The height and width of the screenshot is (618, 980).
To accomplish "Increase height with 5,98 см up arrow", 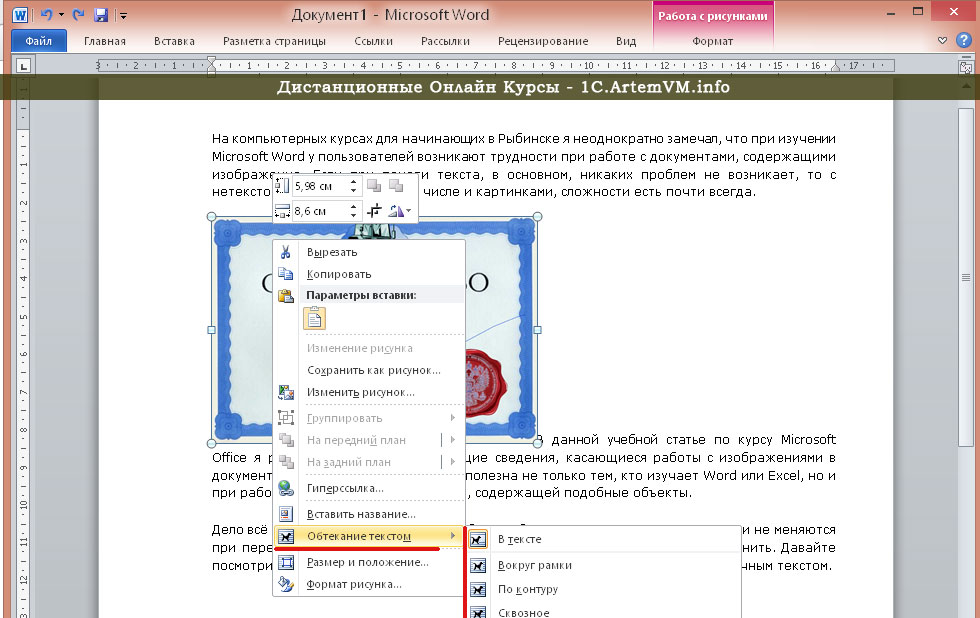I will coord(354,182).
